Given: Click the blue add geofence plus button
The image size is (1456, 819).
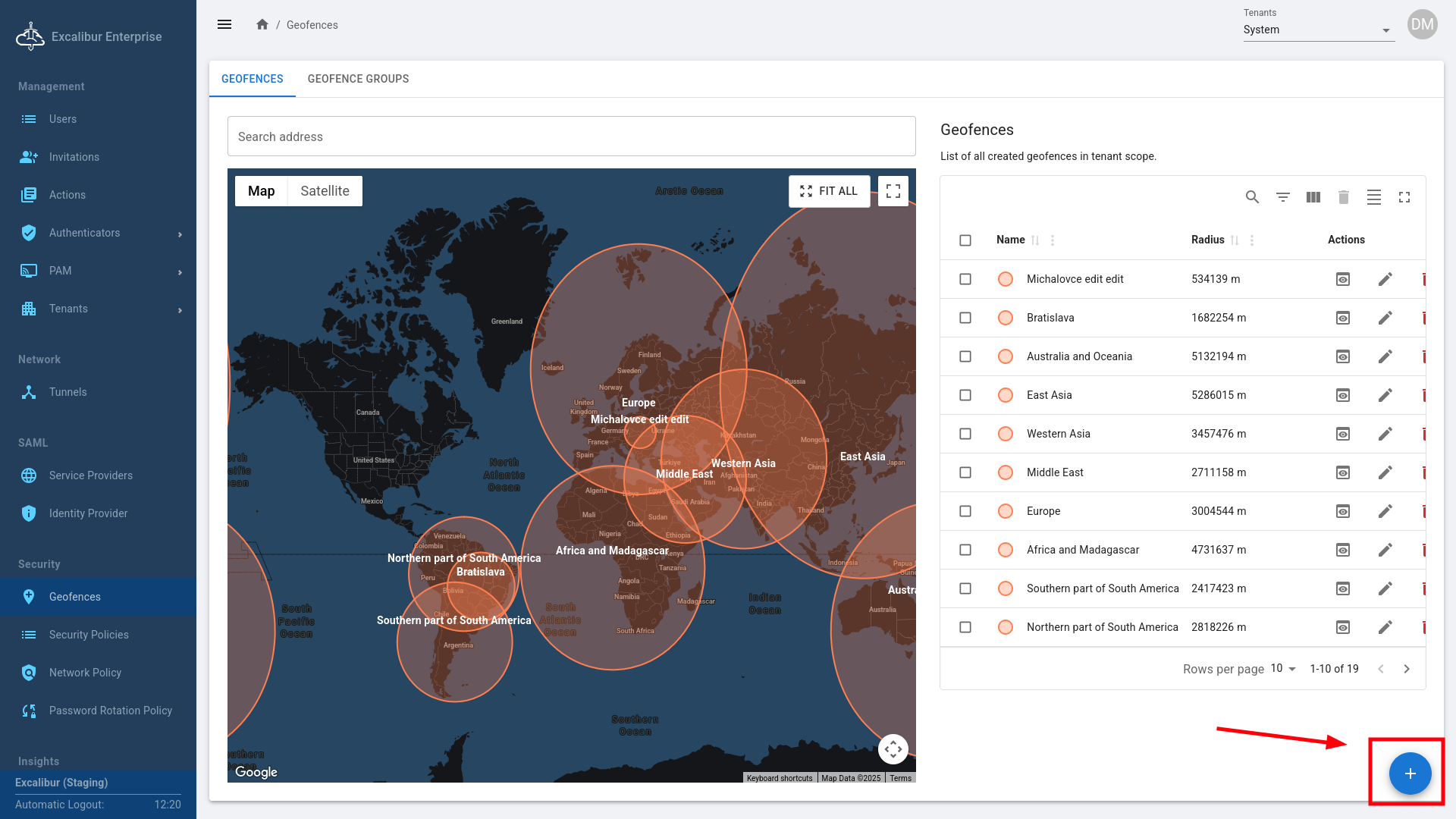Looking at the screenshot, I should tap(1410, 773).
